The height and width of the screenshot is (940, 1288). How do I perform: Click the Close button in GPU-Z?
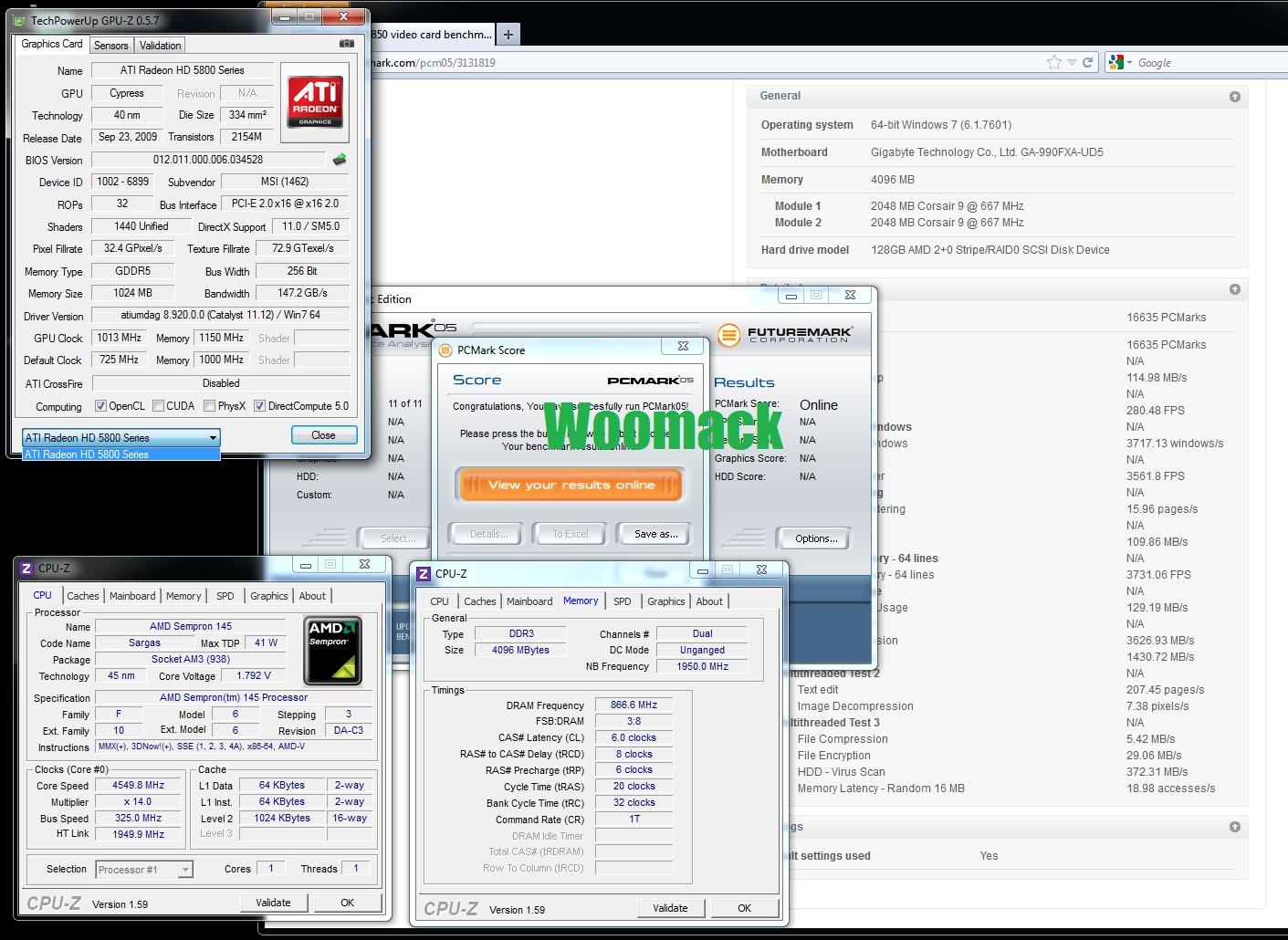(x=323, y=435)
